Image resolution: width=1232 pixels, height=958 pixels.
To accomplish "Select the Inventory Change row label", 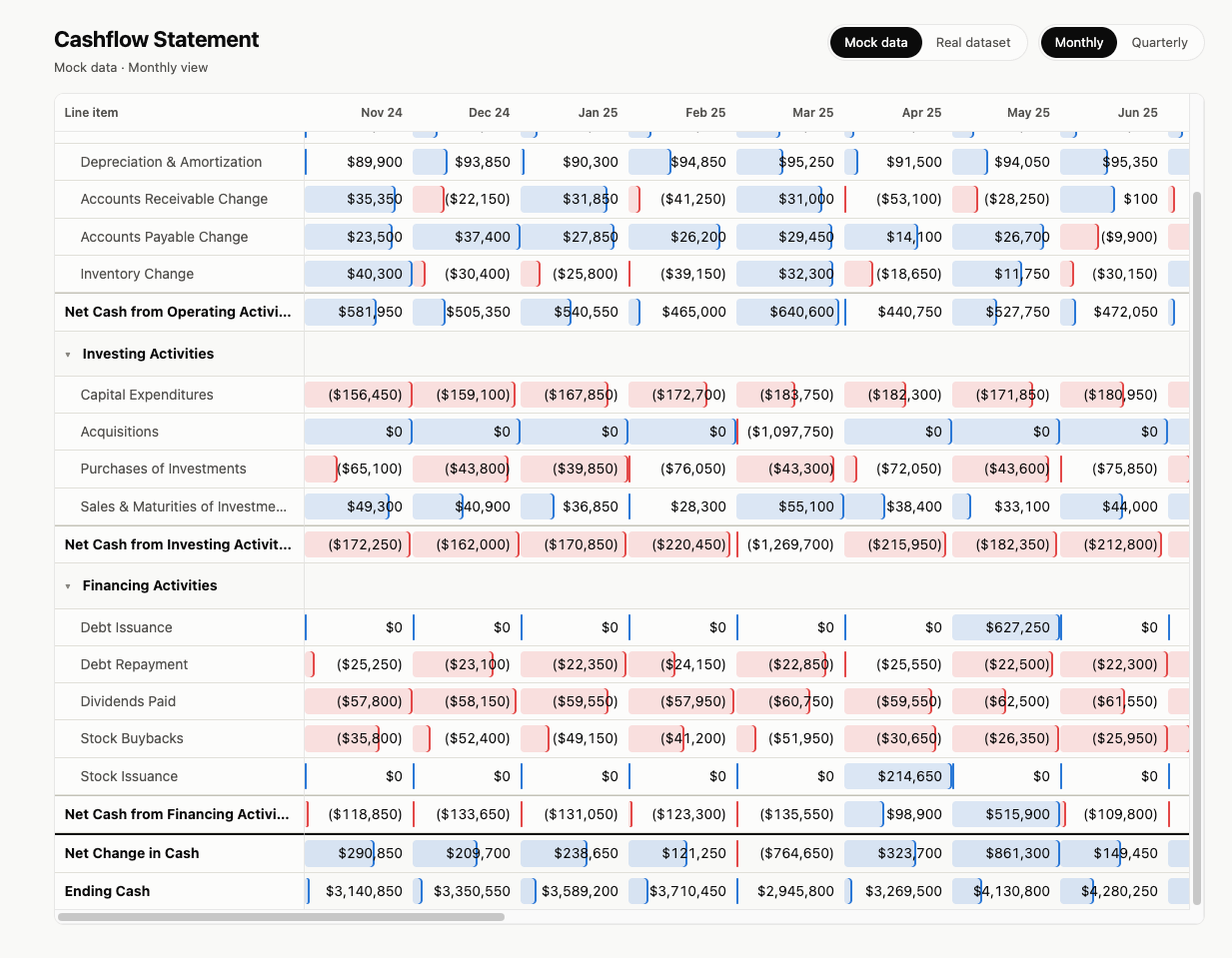I will (x=137, y=274).
